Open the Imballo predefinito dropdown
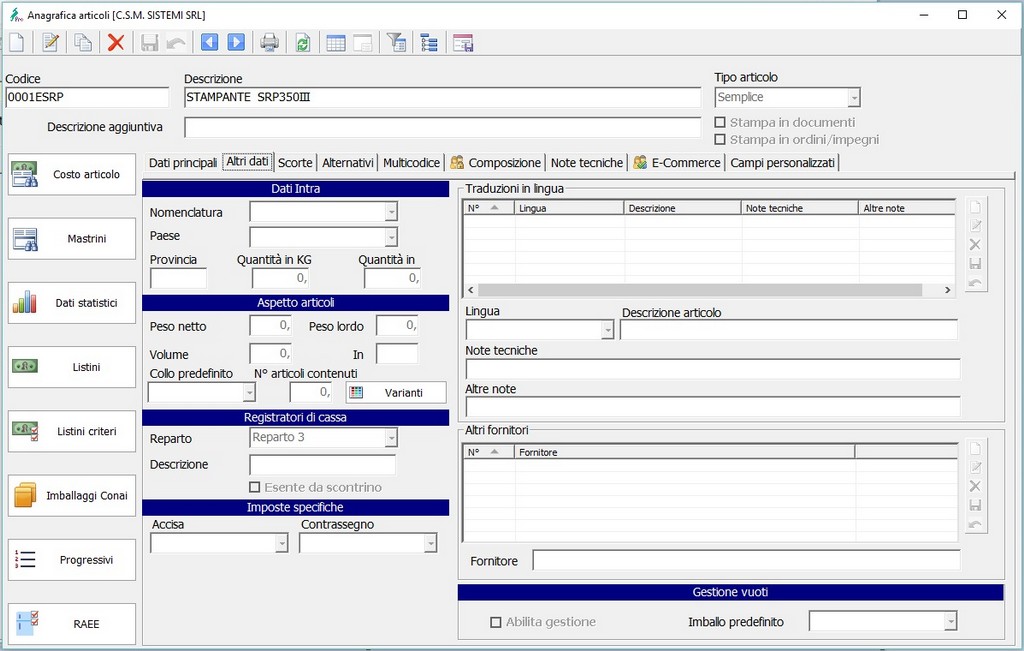This screenshot has height=651, width=1024. 951,621
